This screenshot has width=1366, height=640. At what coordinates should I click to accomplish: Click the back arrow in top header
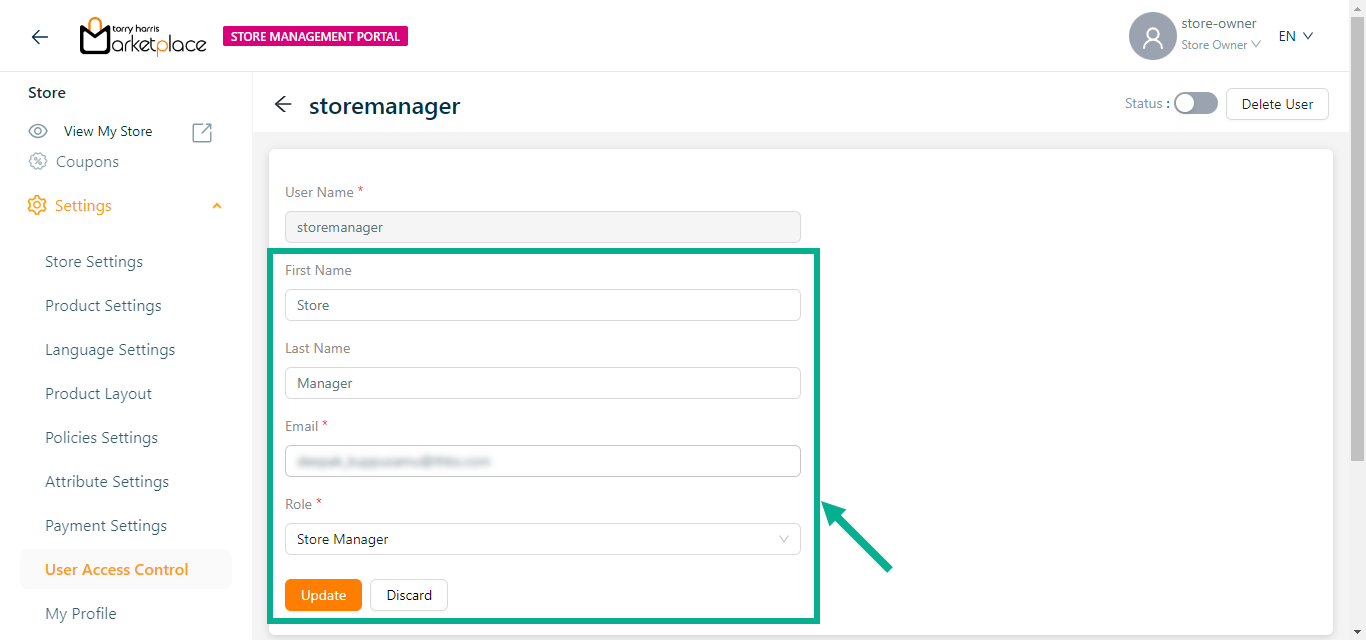pos(39,37)
